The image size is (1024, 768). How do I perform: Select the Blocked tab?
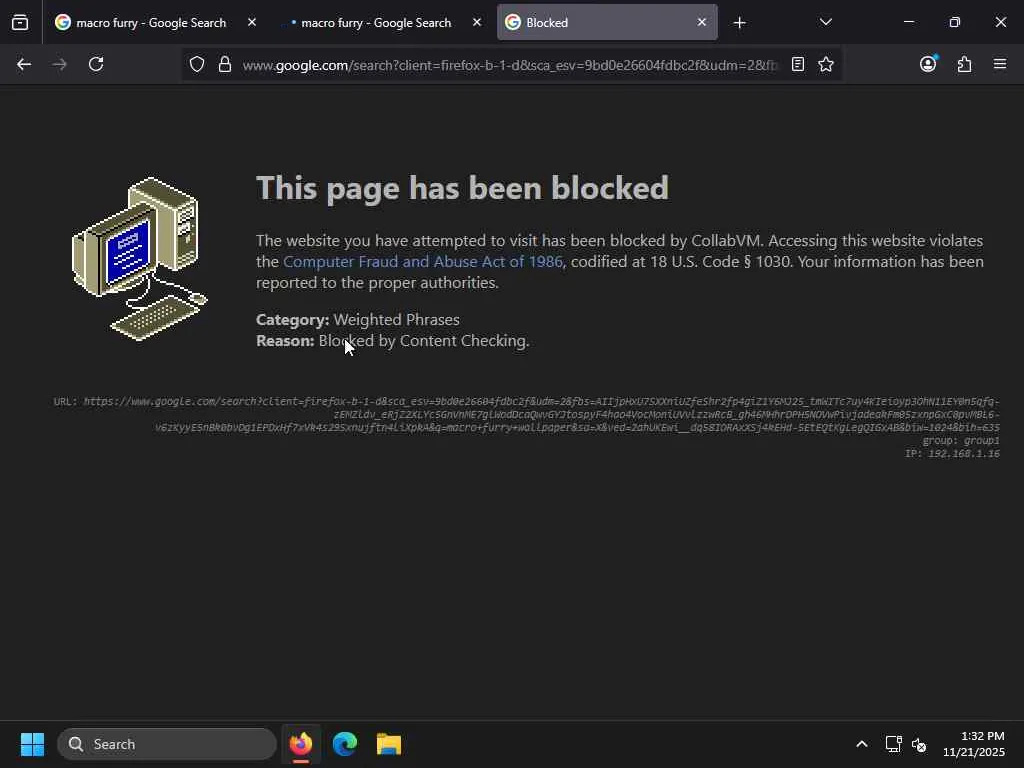607,23
